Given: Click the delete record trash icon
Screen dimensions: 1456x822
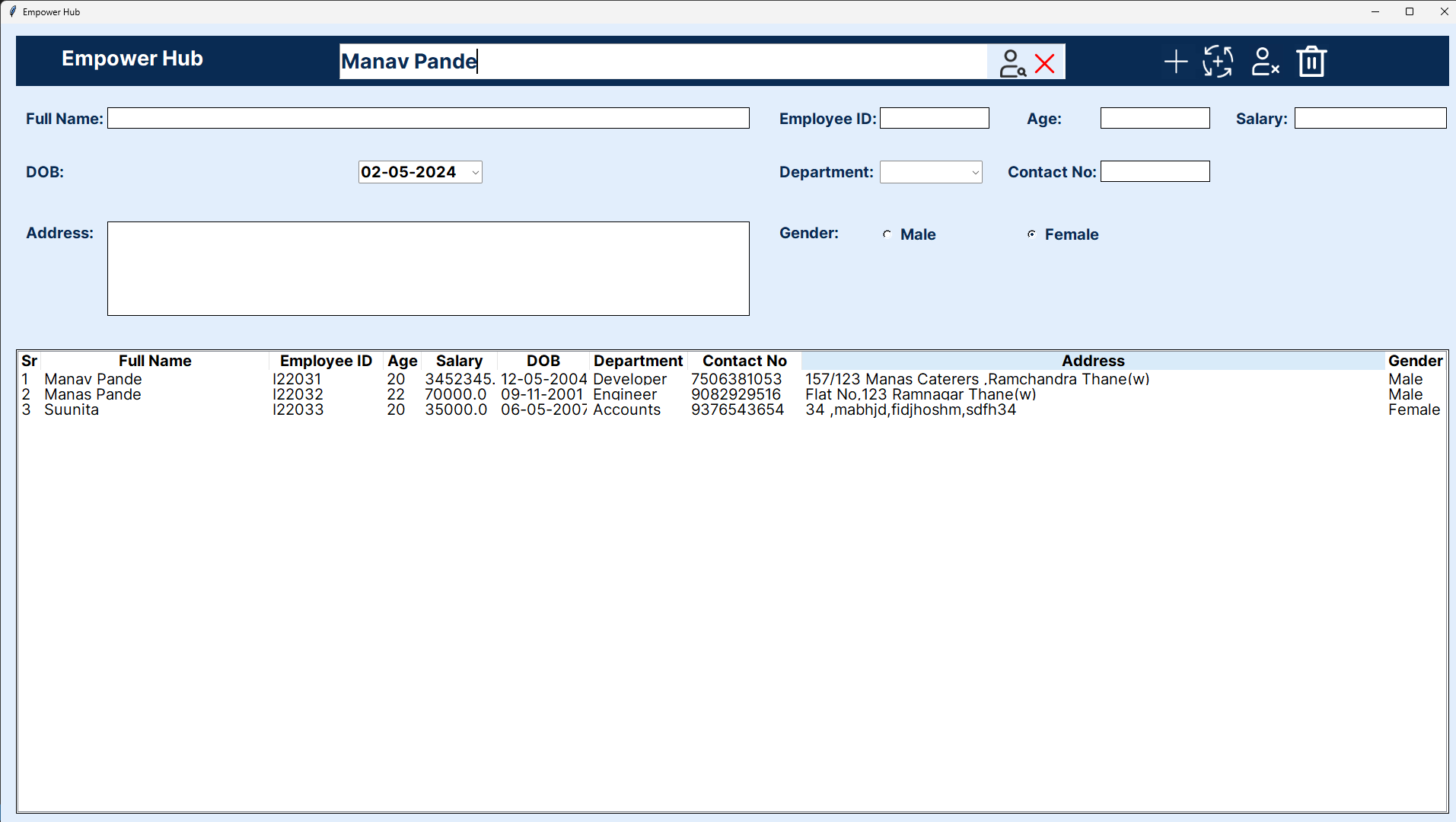Looking at the screenshot, I should pyautogui.click(x=1311, y=61).
